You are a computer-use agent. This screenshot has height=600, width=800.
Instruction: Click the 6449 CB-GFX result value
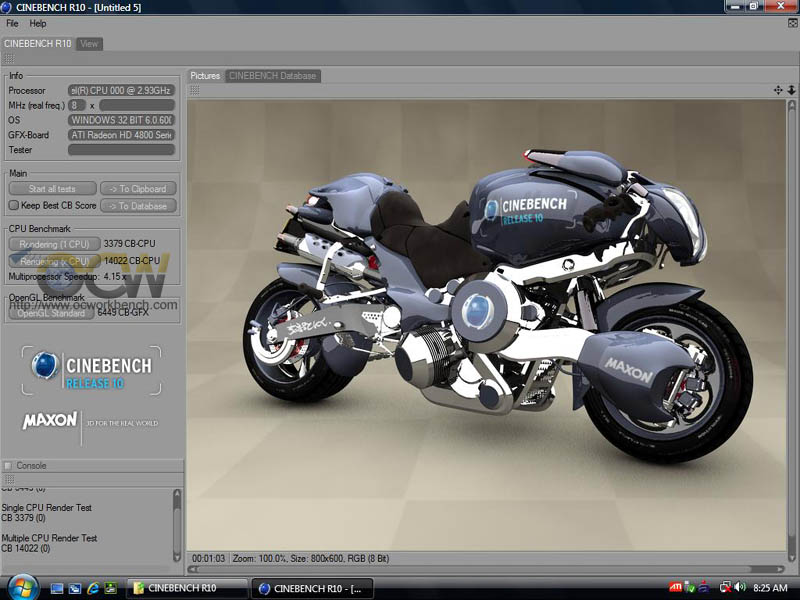pyautogui.click(x=123, y=312)
